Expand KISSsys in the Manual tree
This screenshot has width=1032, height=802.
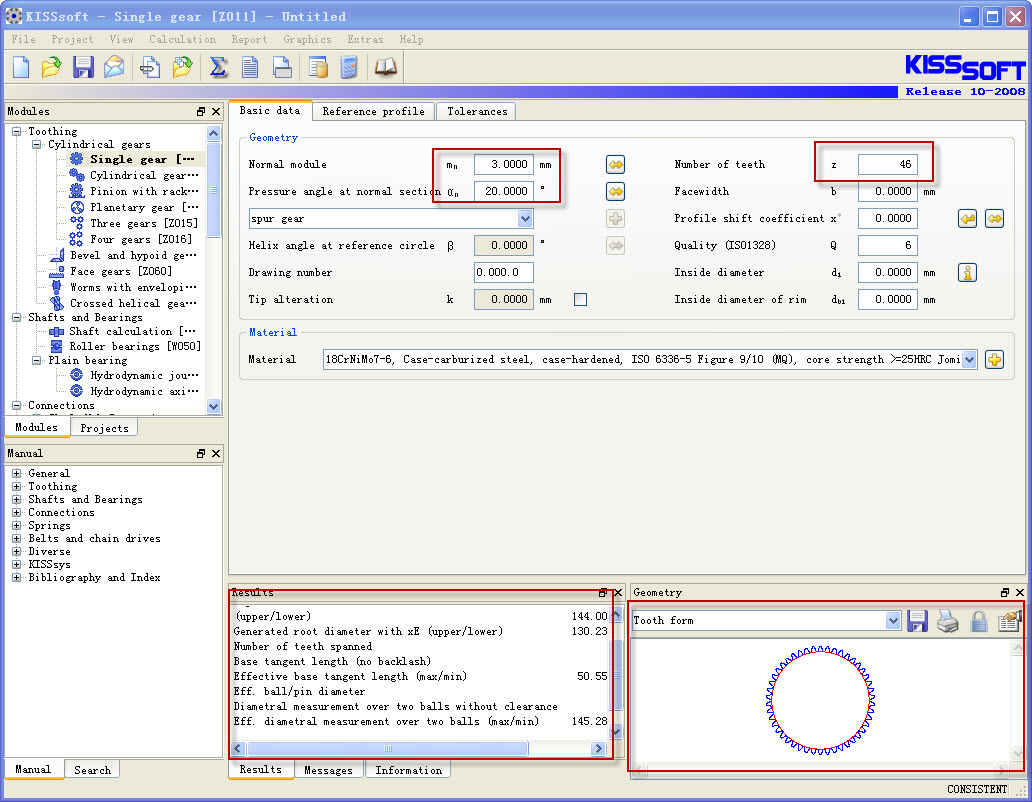(16, 564)
